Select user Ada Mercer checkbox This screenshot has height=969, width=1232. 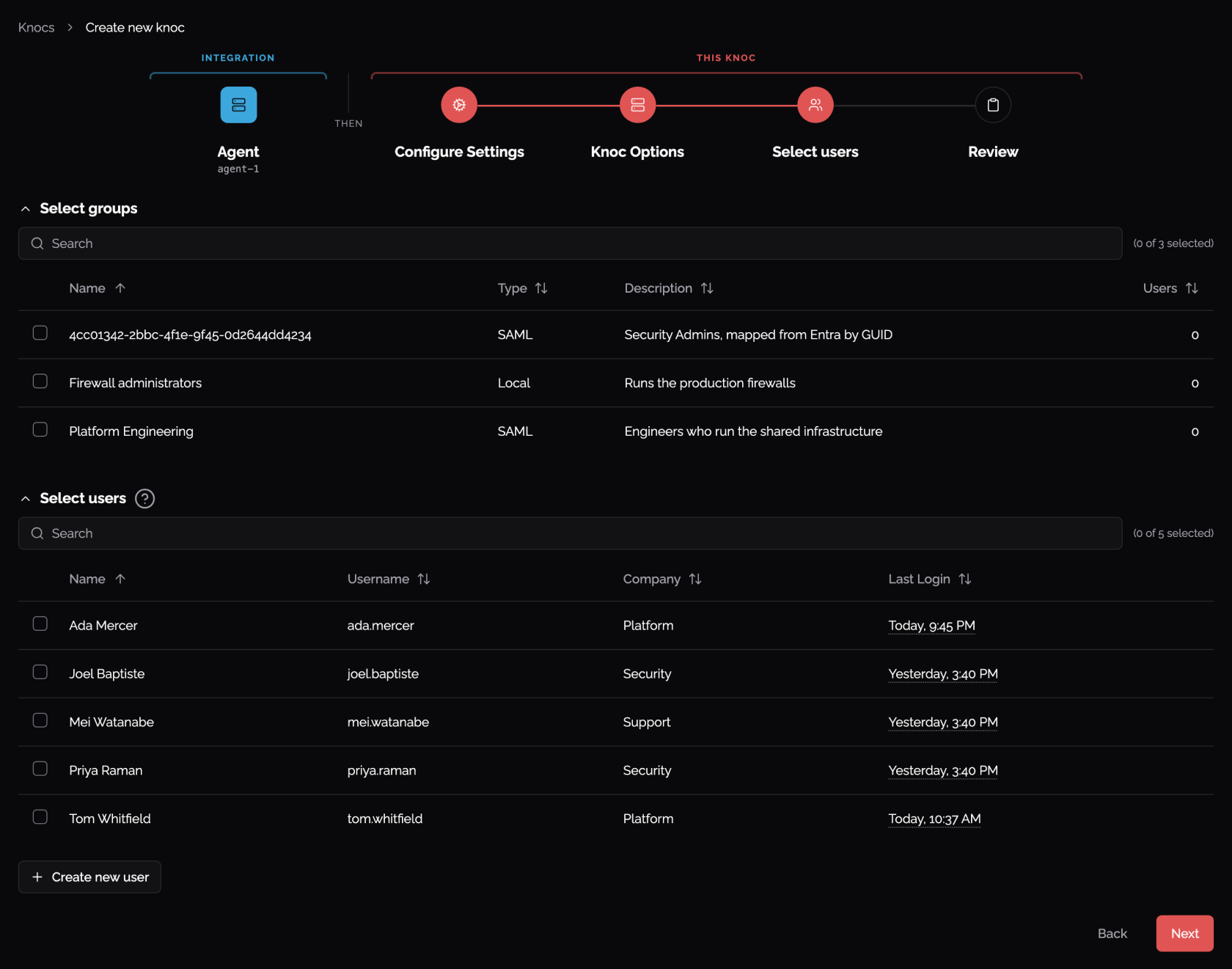click(40, 624)
